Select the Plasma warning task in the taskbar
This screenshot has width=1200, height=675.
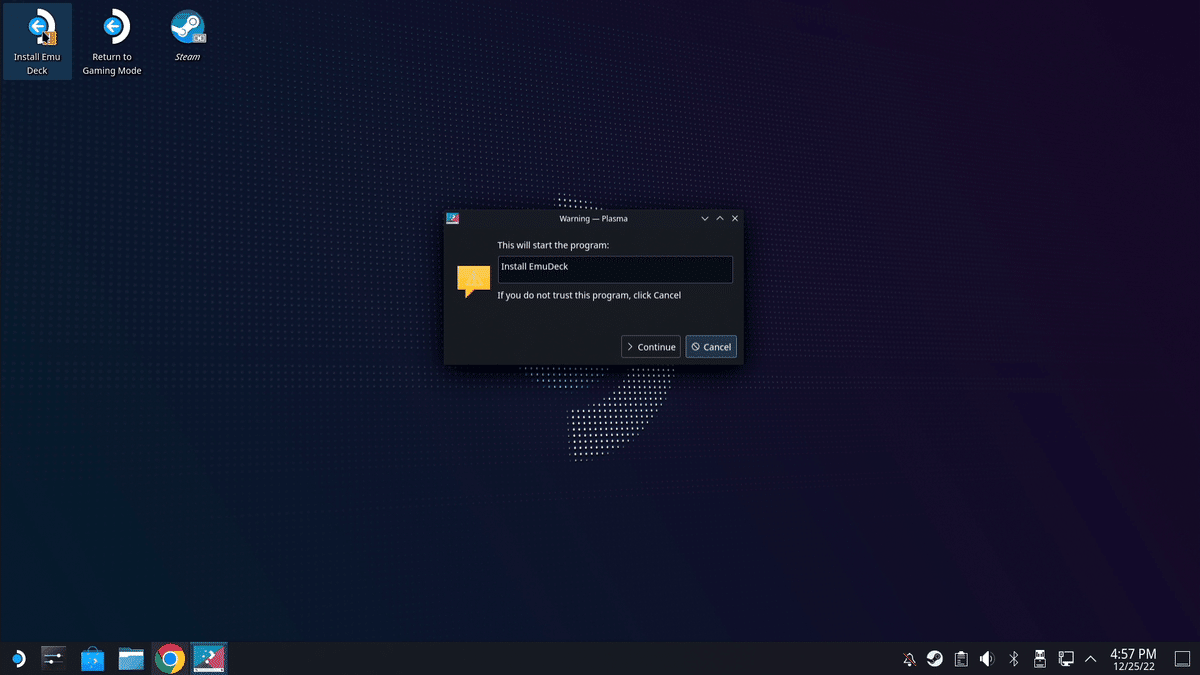pos(209,658)
